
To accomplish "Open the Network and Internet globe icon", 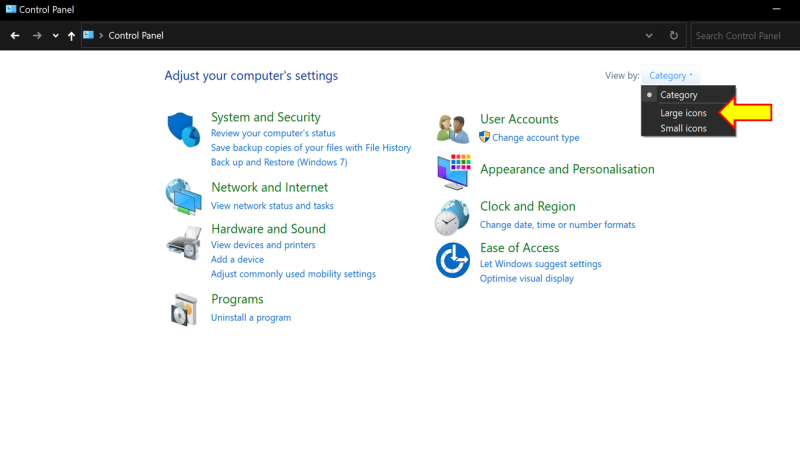I will pyautogui.click(x=183, y=196).
